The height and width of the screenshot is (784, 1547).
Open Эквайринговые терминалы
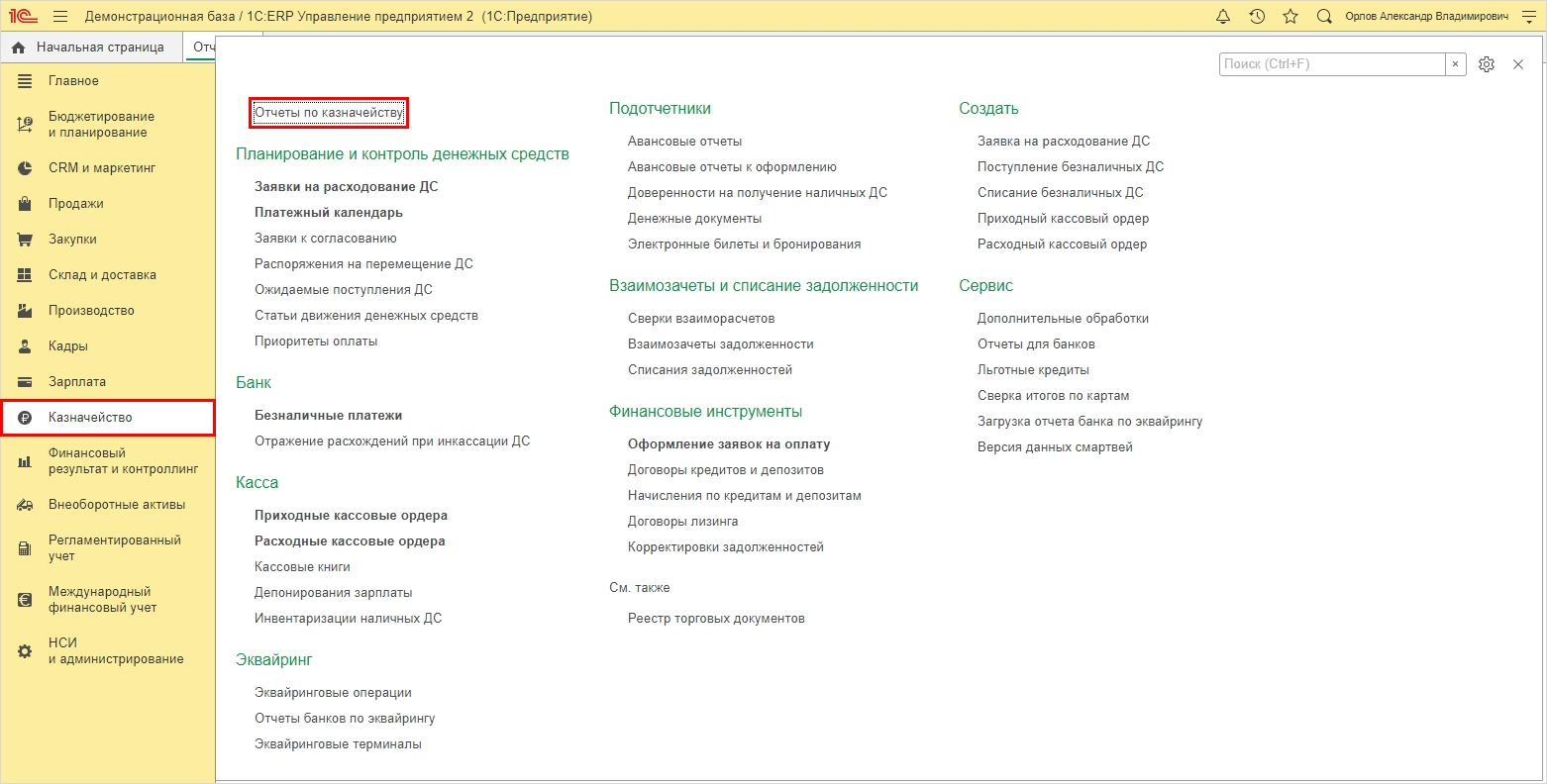338,744
